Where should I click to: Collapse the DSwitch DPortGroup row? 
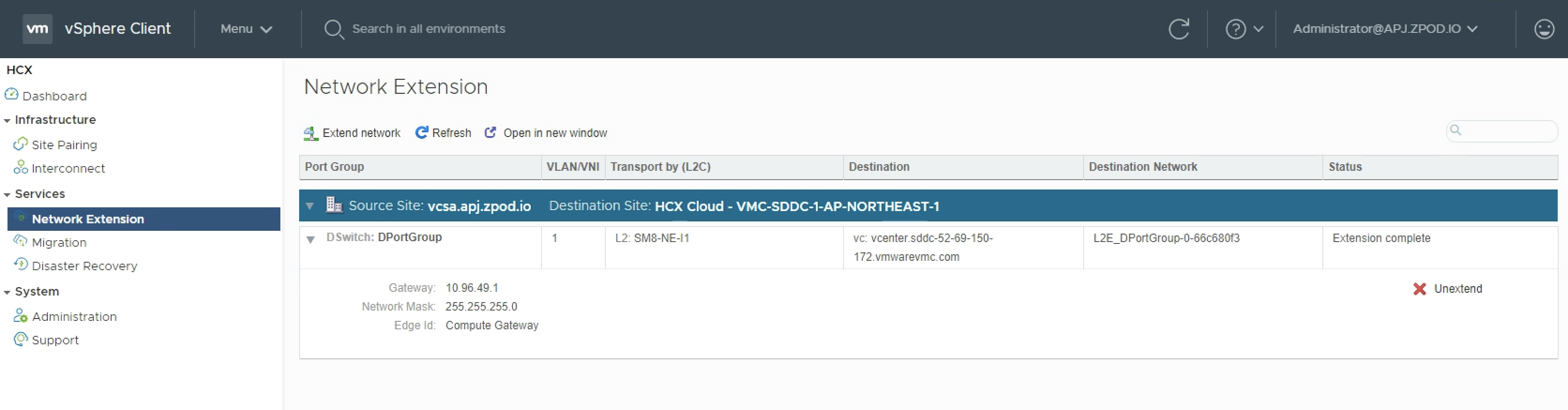310,239
